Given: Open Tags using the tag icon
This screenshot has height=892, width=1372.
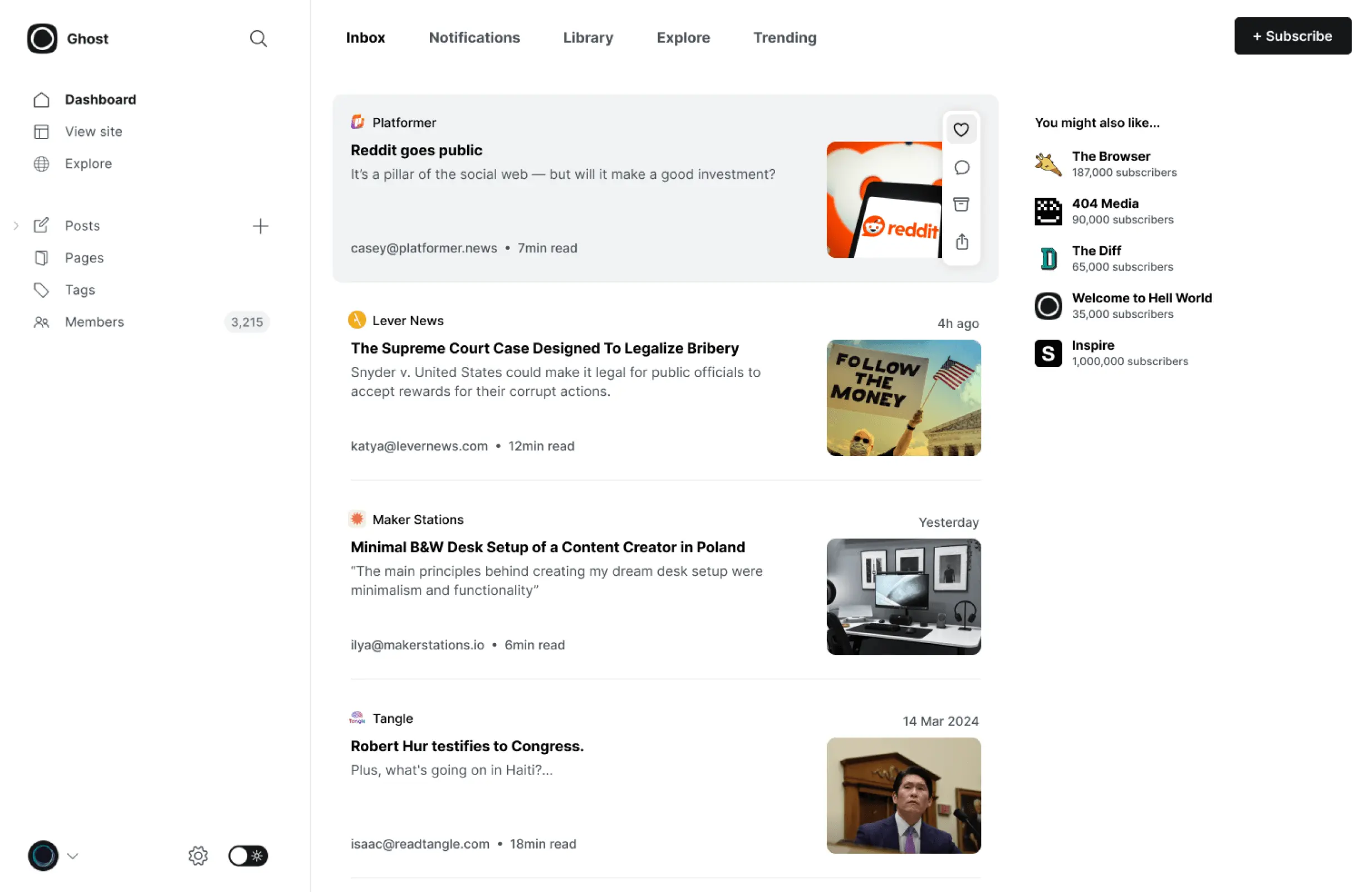Looking at the screenshot, I should 42,290.
